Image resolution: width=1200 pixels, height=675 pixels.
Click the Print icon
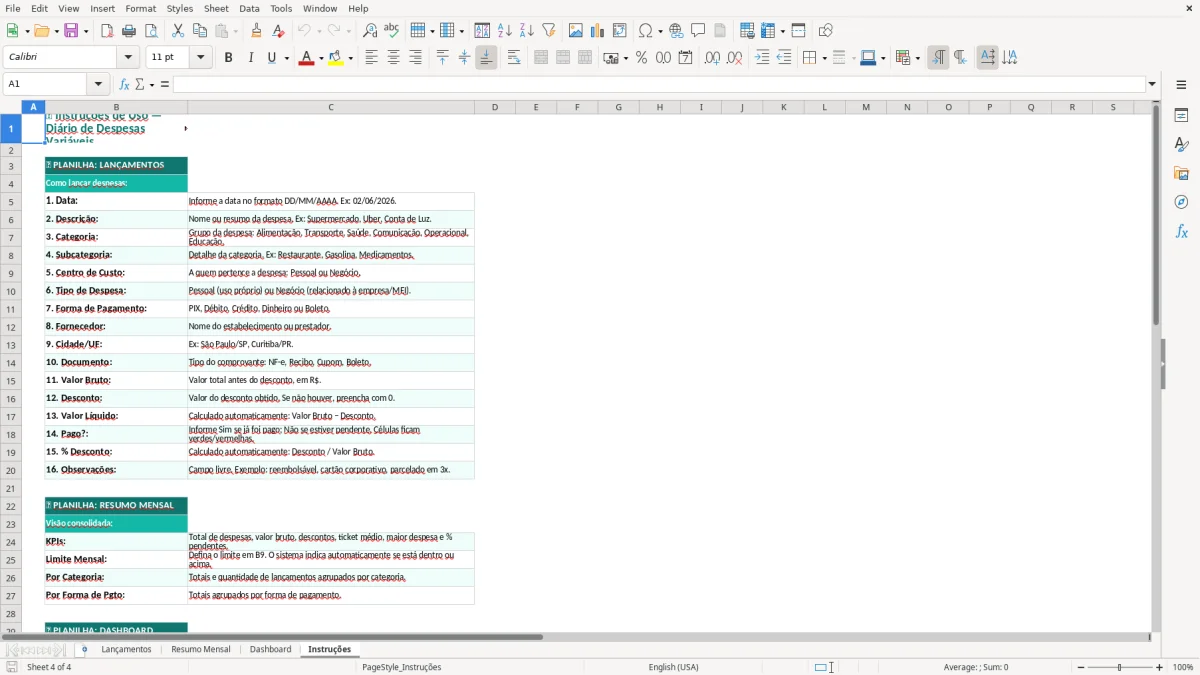pyautogui.click(x=129, y=31)
